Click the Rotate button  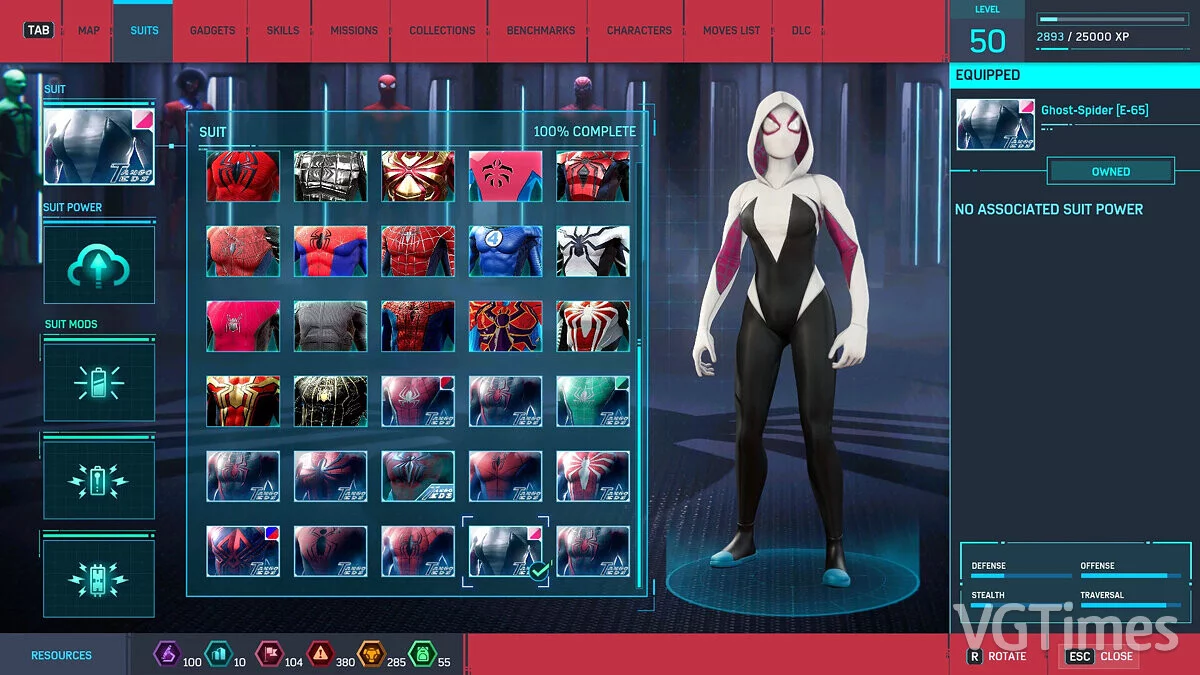997,656
